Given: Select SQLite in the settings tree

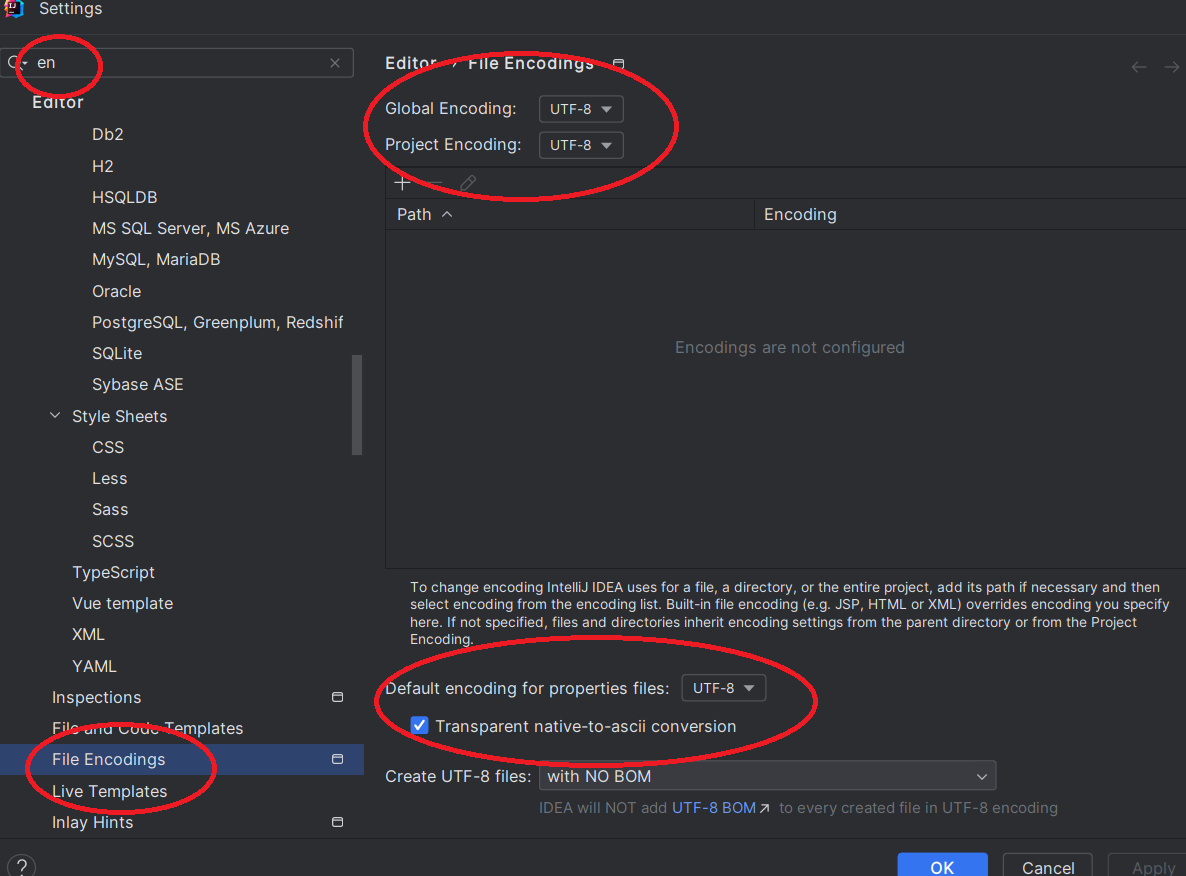Looking at the screenshot, I should pos(116,353).
